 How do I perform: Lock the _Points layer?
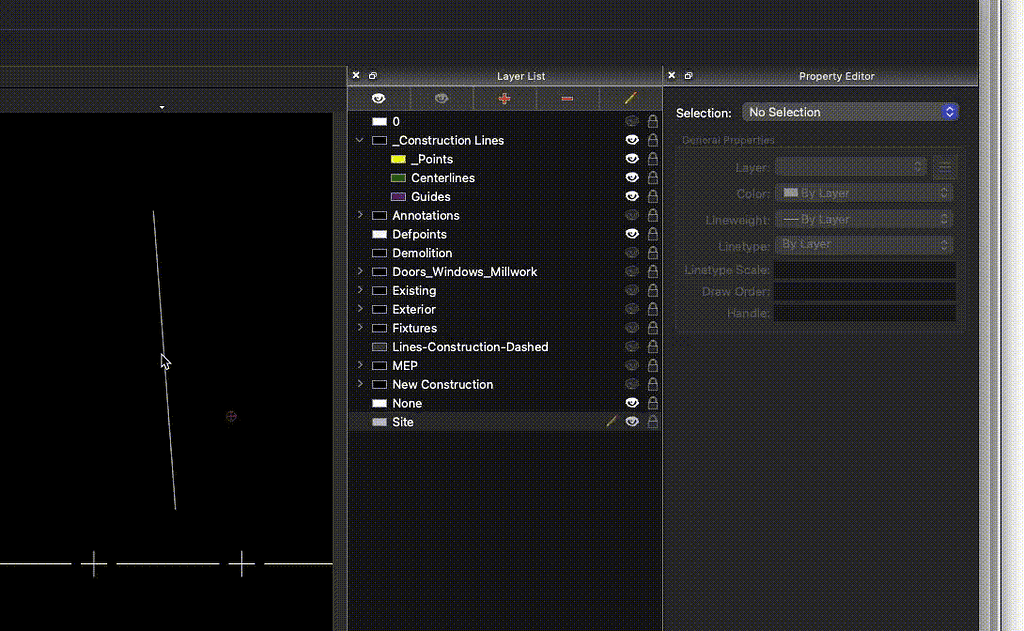652,159
